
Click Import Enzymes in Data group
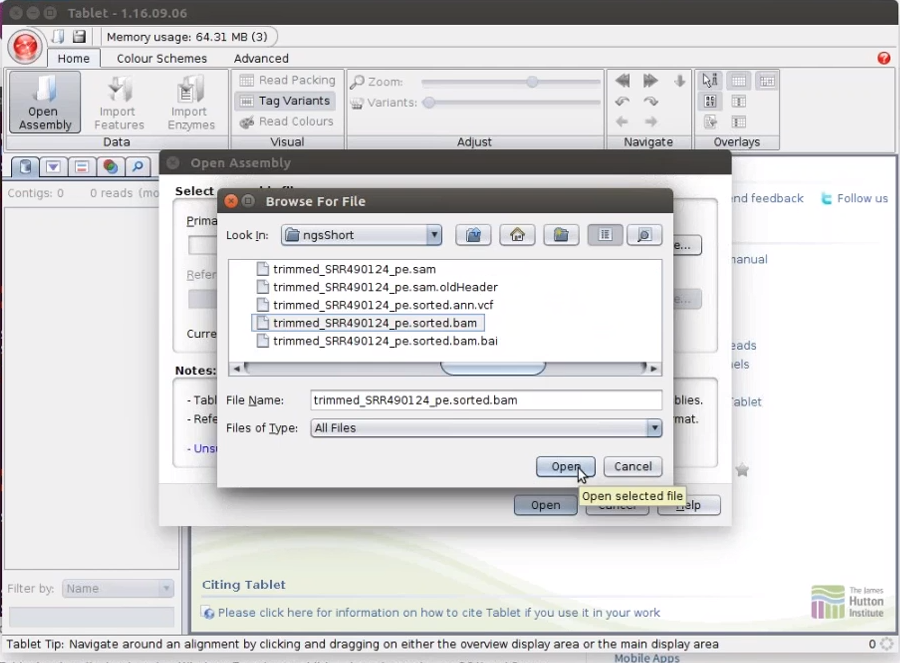[x=191, y=103]
